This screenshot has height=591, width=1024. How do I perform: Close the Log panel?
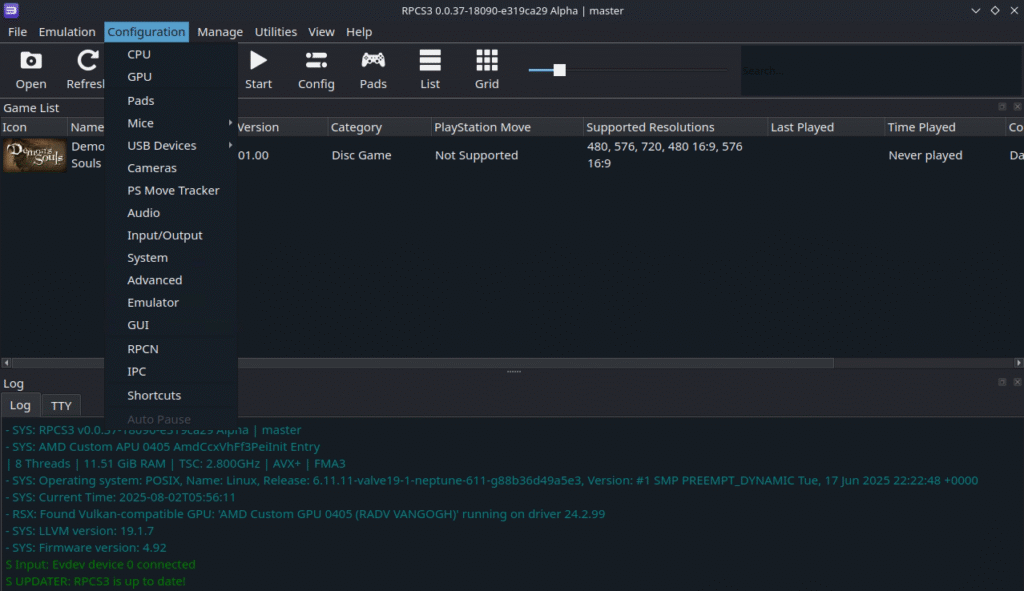click(1017, 382)
